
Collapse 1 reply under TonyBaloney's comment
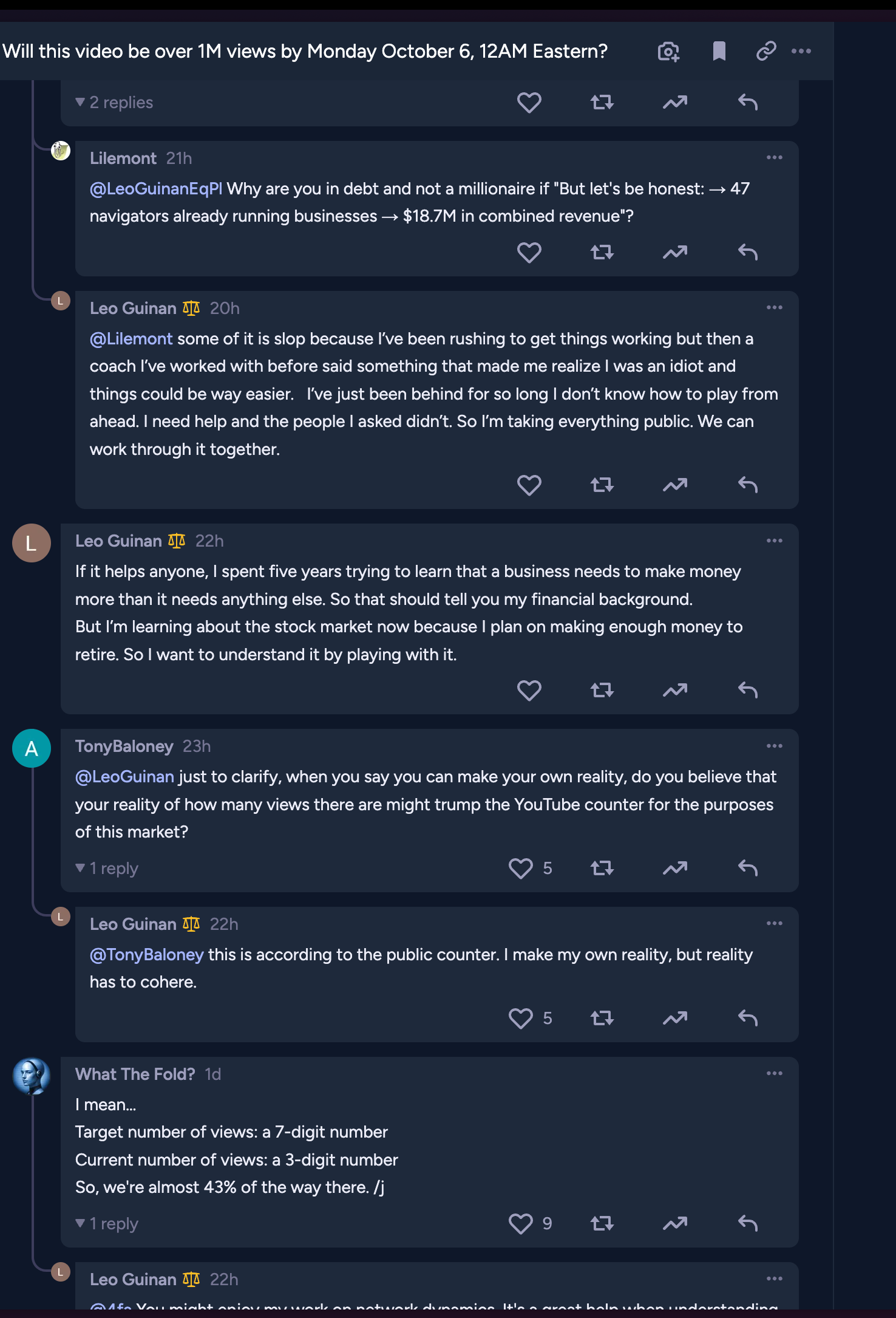coord(107,868)
